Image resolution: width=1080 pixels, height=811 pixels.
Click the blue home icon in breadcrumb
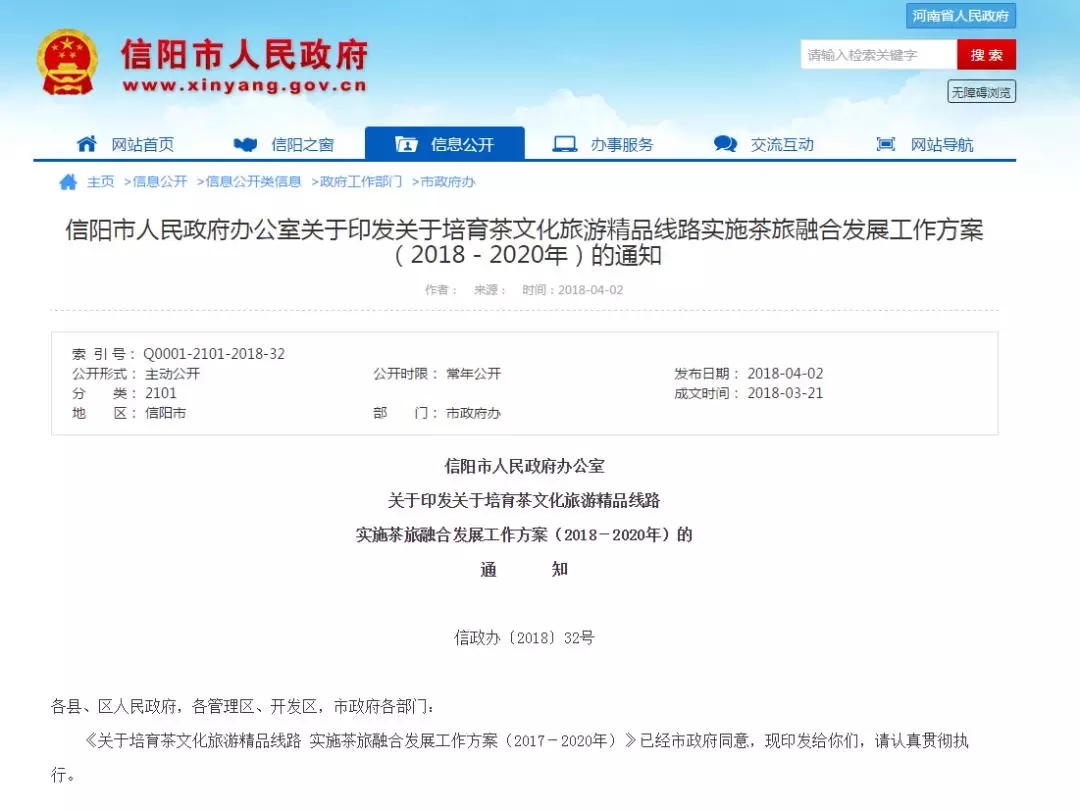click(68, 182)
